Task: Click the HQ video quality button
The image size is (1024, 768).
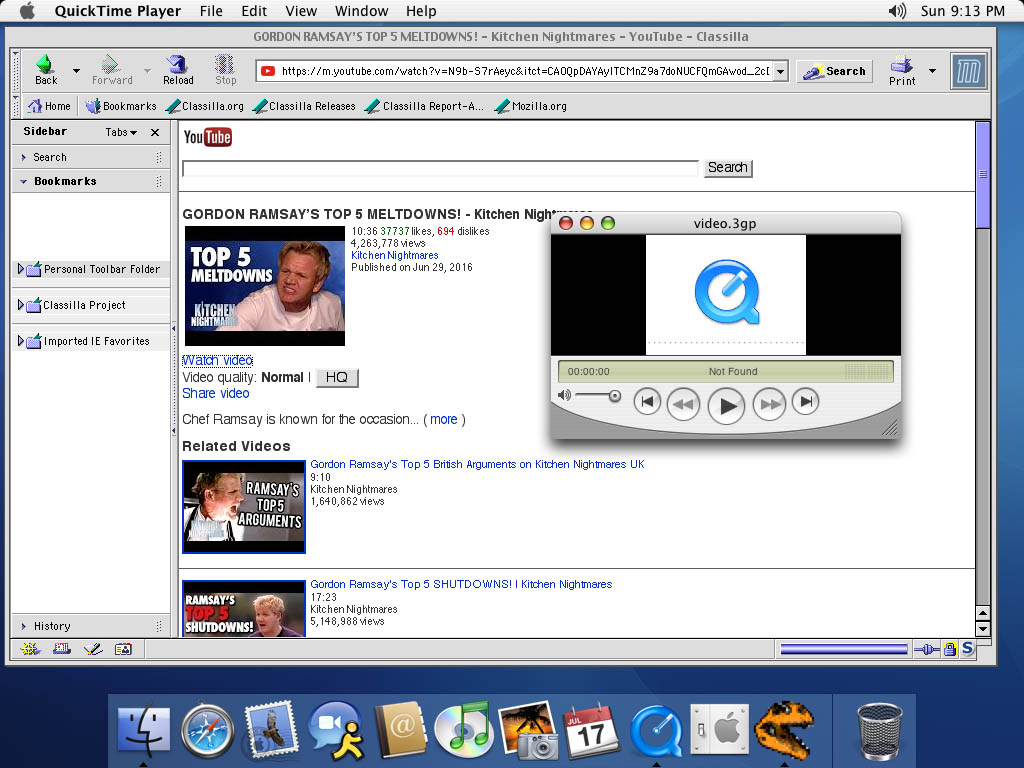Action: (337, 377)
